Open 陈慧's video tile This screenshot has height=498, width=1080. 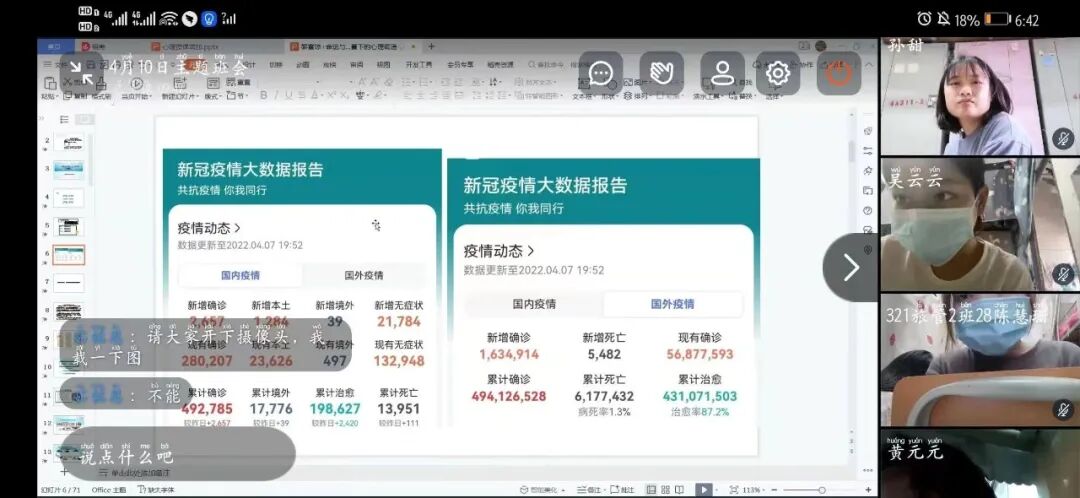(x=979, y=360)
